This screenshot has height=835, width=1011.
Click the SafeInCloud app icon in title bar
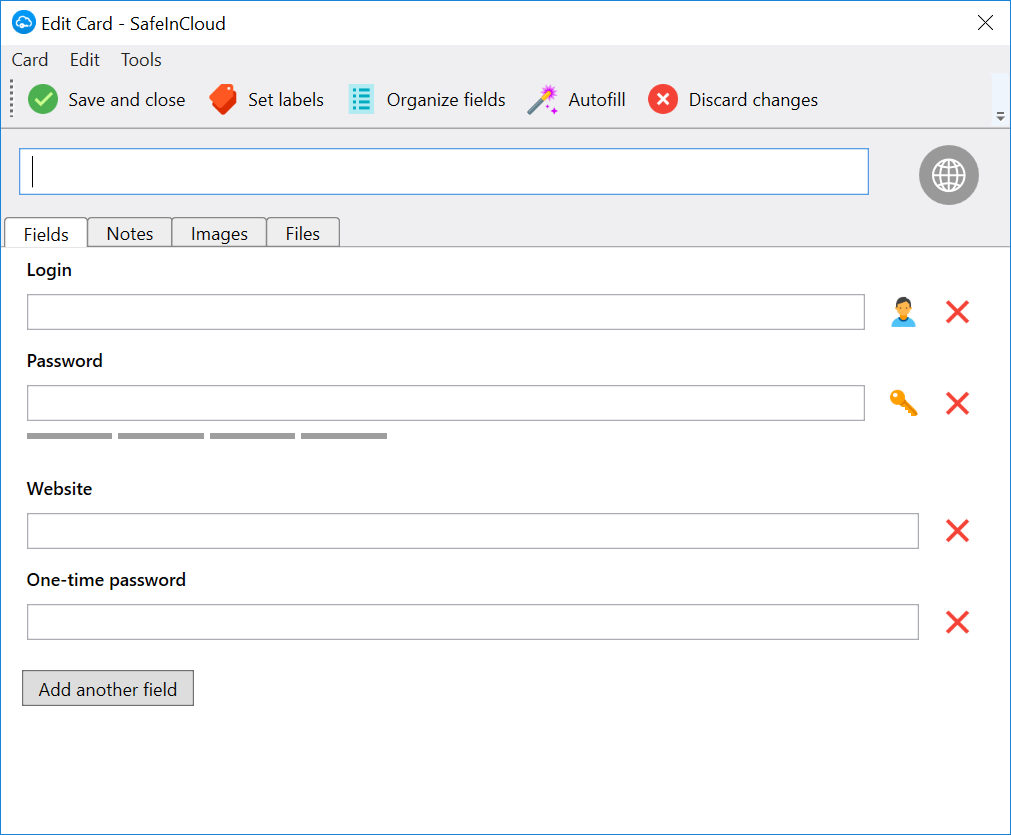pos(24,23)
